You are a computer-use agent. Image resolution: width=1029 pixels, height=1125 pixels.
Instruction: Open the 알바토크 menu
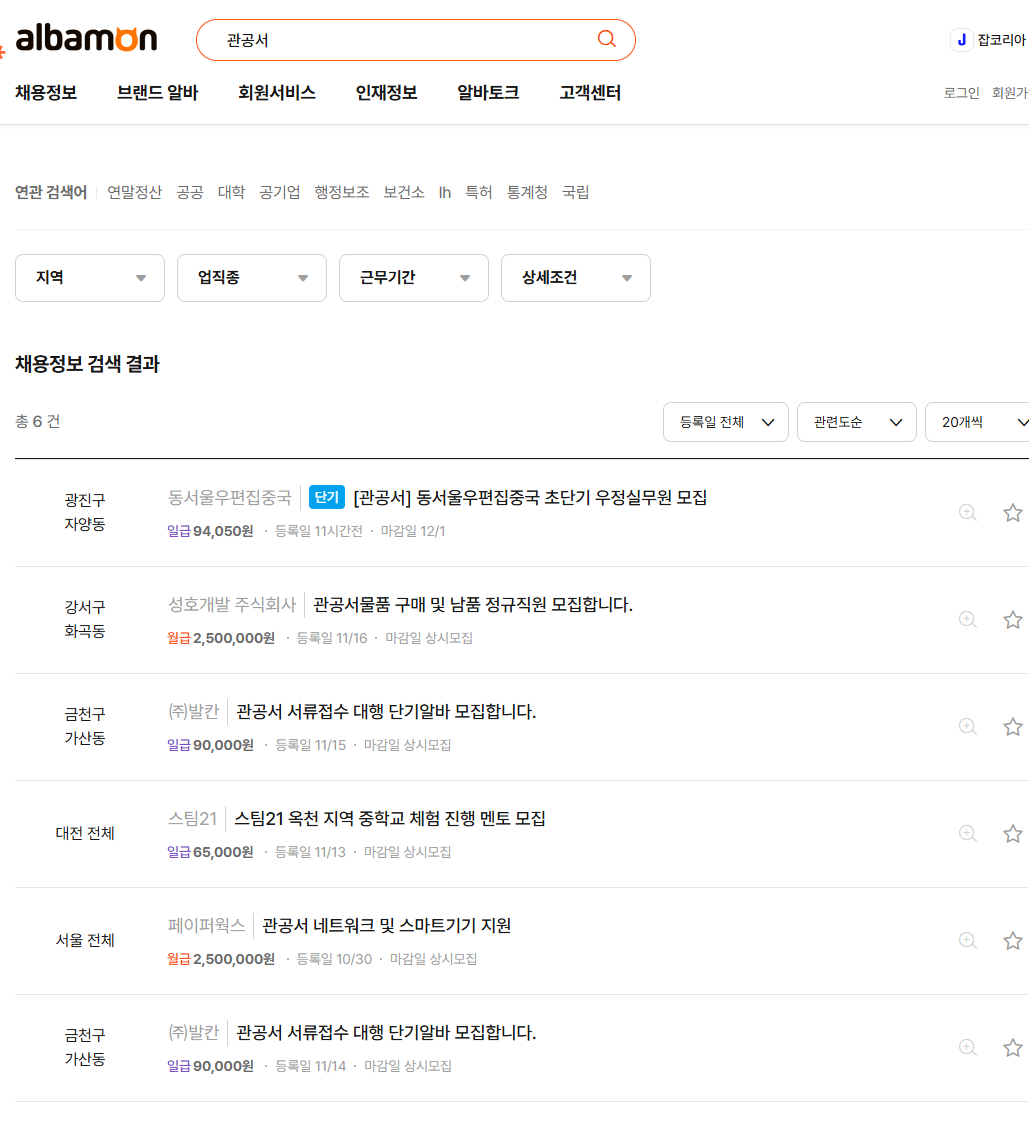coord(488,93)
